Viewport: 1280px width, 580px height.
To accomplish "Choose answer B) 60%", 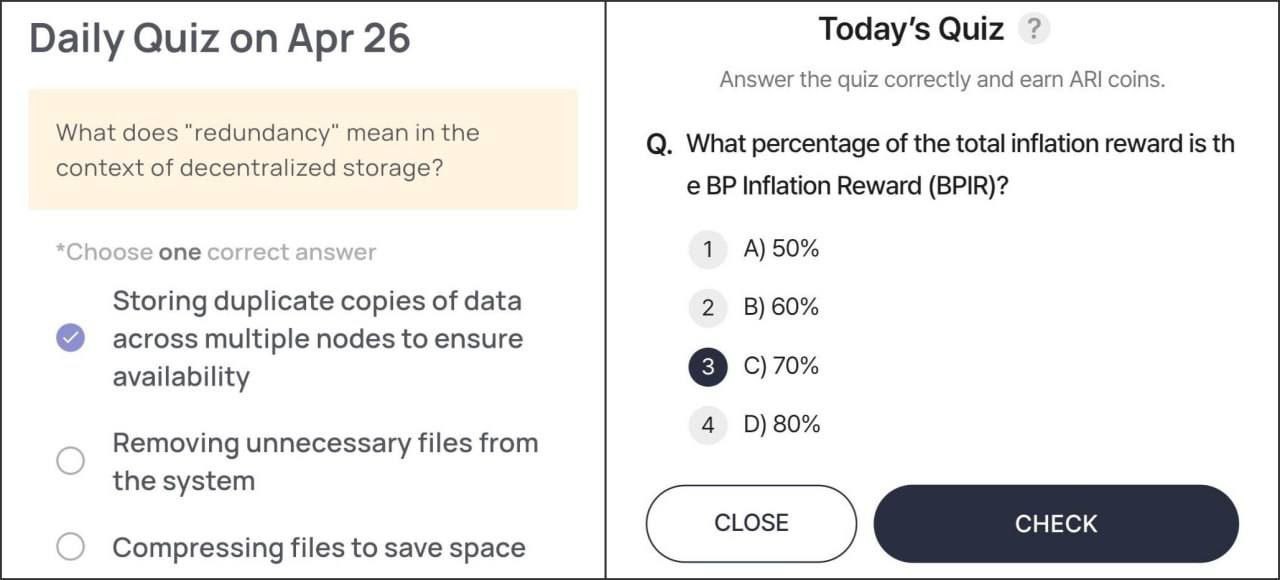I will coord(782,308).
